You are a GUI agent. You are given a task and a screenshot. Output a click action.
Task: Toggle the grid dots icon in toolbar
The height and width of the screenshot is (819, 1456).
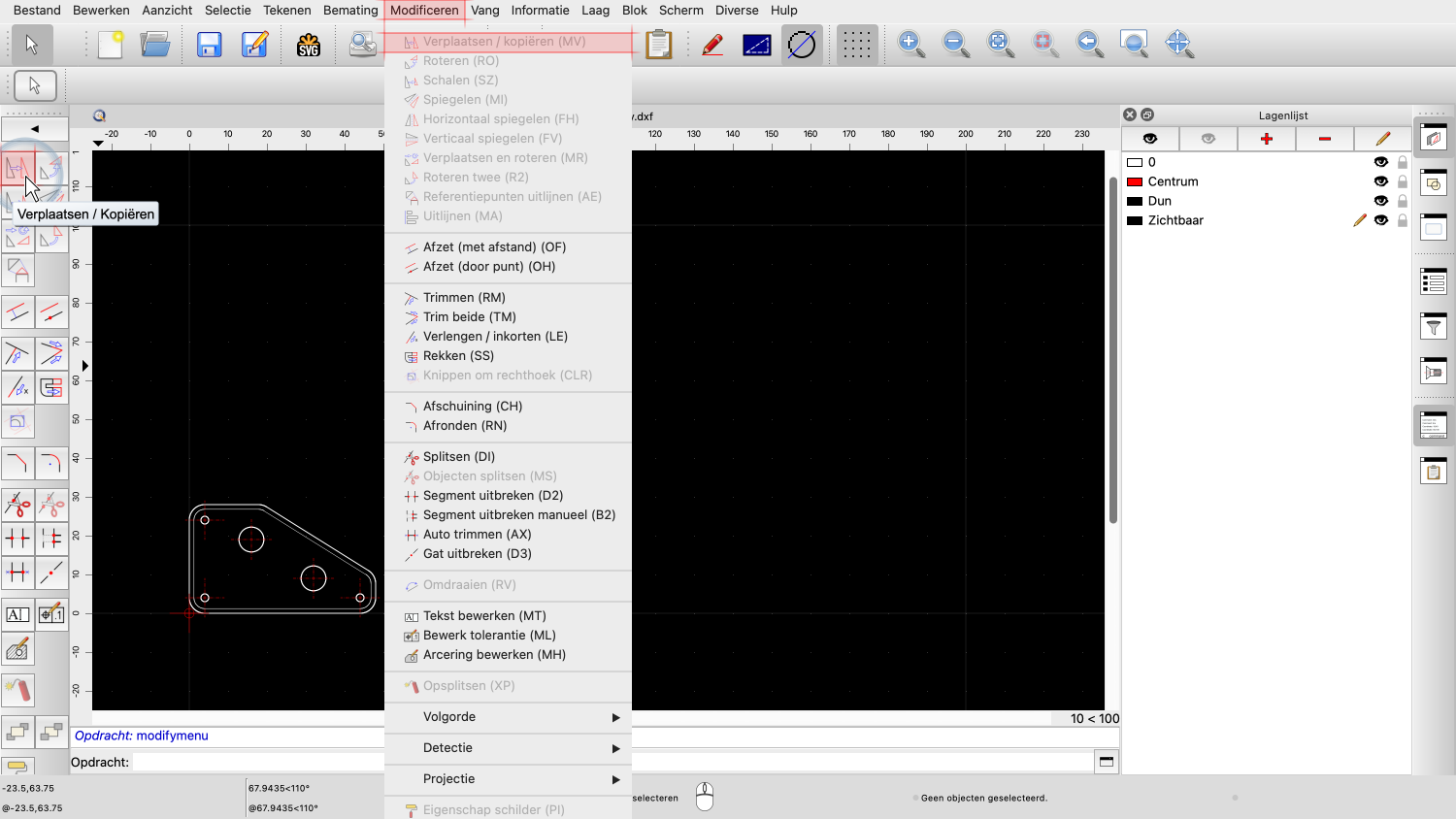pos(856,45)
